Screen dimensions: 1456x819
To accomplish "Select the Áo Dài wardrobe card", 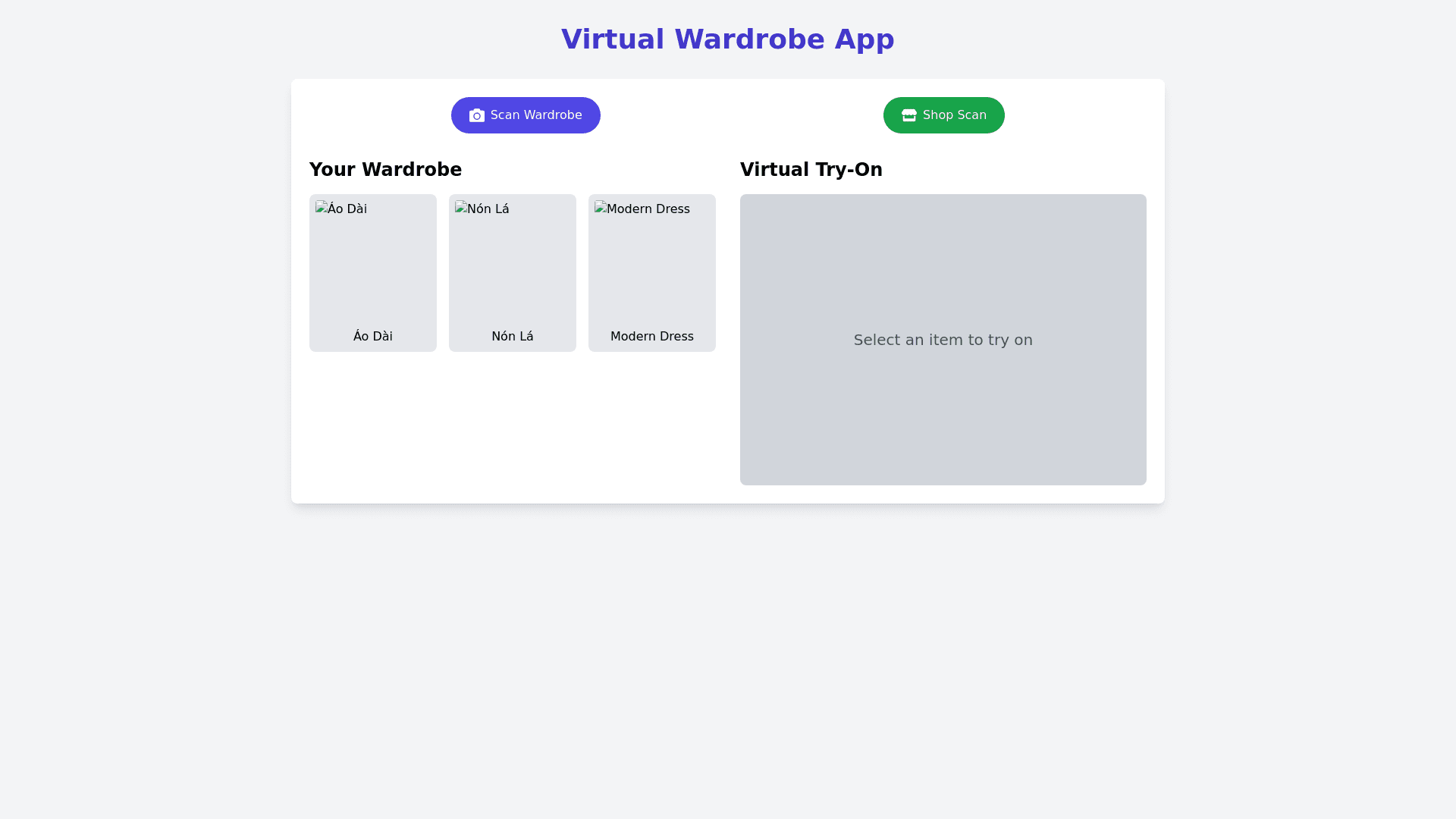I will click(372, 273).
